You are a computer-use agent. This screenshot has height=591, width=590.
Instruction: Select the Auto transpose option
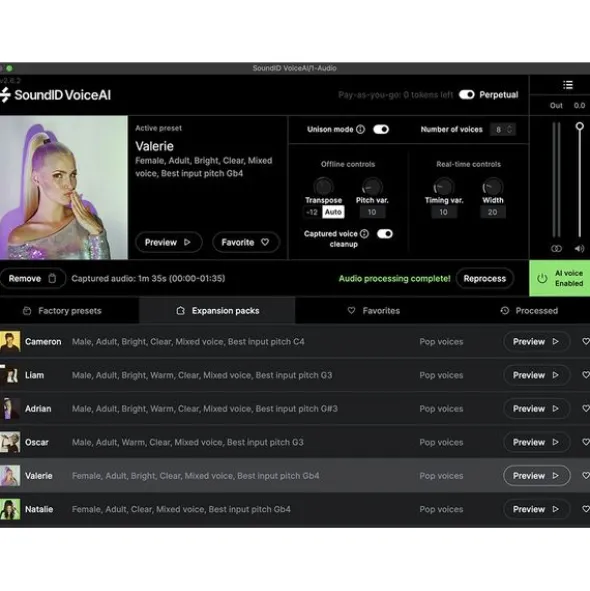coord(333,212)
